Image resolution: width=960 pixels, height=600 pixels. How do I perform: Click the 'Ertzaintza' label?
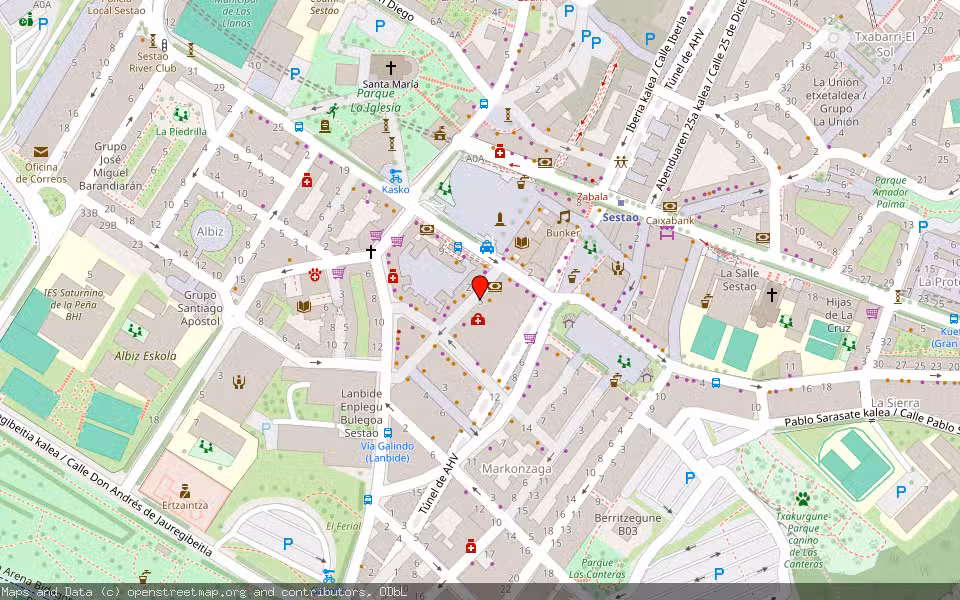(x=185, y=506)
